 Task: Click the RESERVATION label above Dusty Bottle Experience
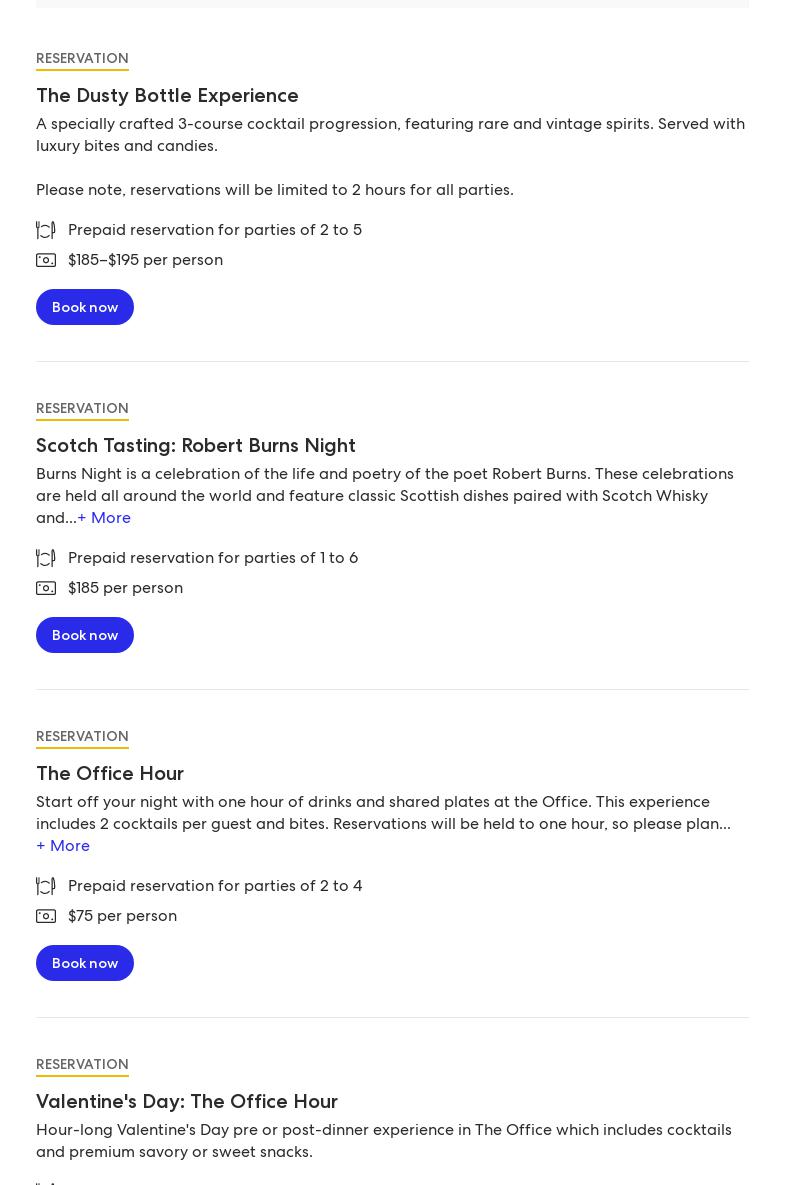(x=82, y=59)
